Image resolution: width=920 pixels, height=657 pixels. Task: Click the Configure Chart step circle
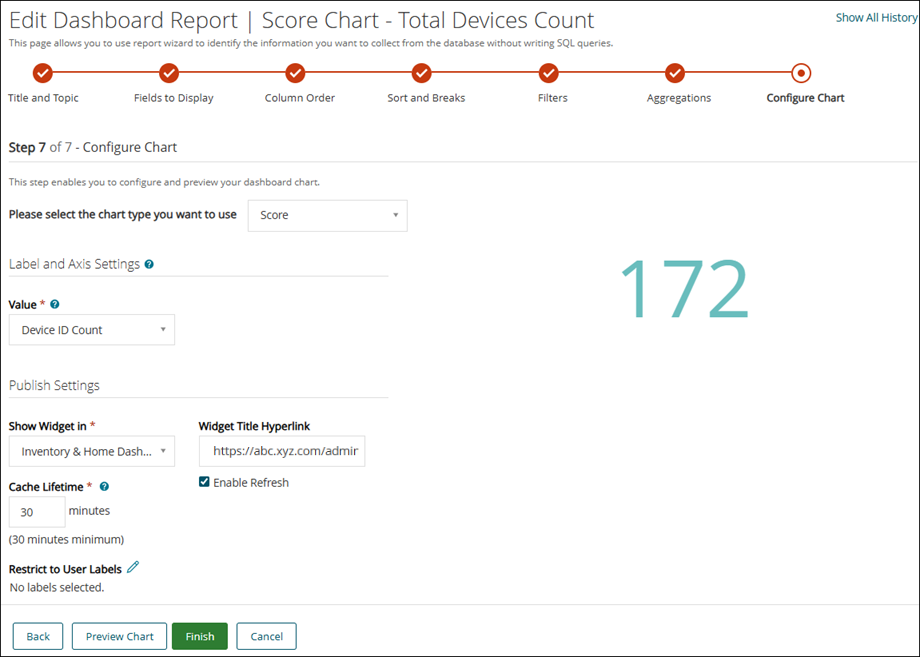[801, 73]
